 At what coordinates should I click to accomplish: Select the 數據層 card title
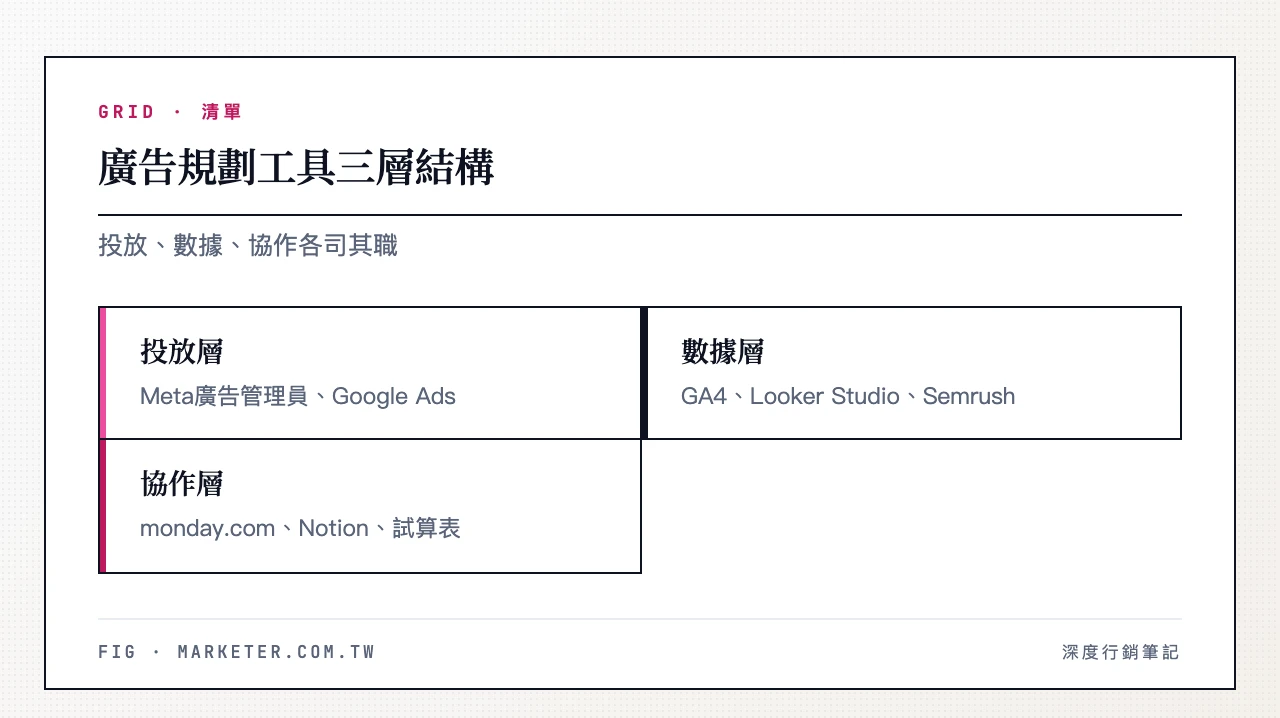click(x=722, y=352)
